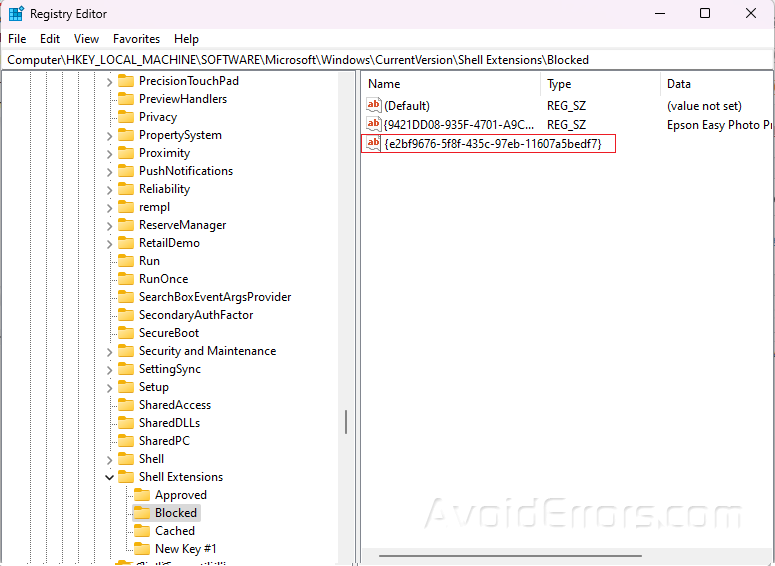Expand the Setup tree node
This screenshot has height=566, width=775.
click(110, 387)
